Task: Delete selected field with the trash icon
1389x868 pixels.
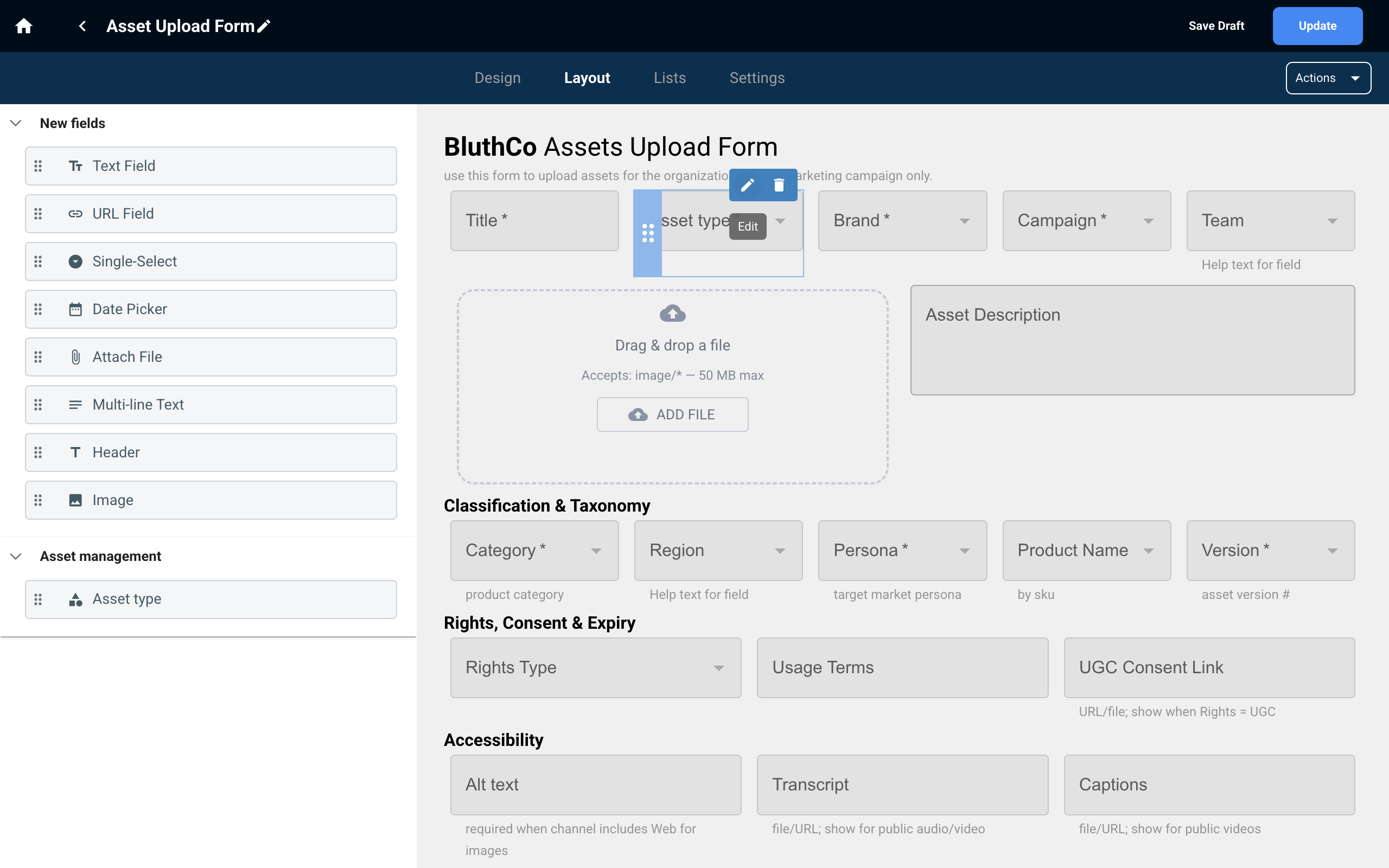Action: [x=779, y=185]
